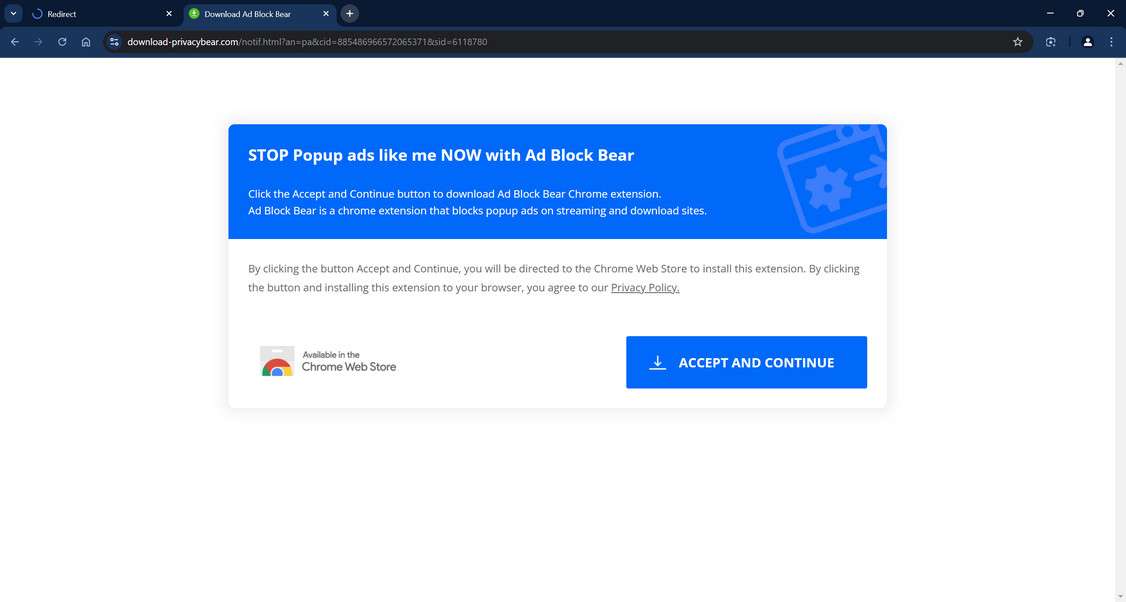Open the Privacy Policy link
Image resolution: width=1126 pixels, height=602 pixels.
[x=644, y=287]
